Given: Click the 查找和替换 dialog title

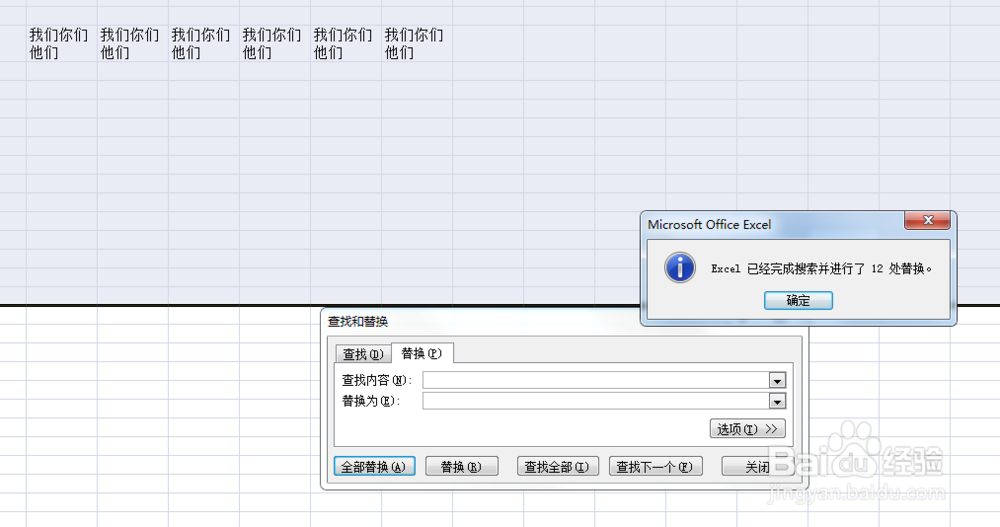Looking at the screenshot, I should 358,322.
